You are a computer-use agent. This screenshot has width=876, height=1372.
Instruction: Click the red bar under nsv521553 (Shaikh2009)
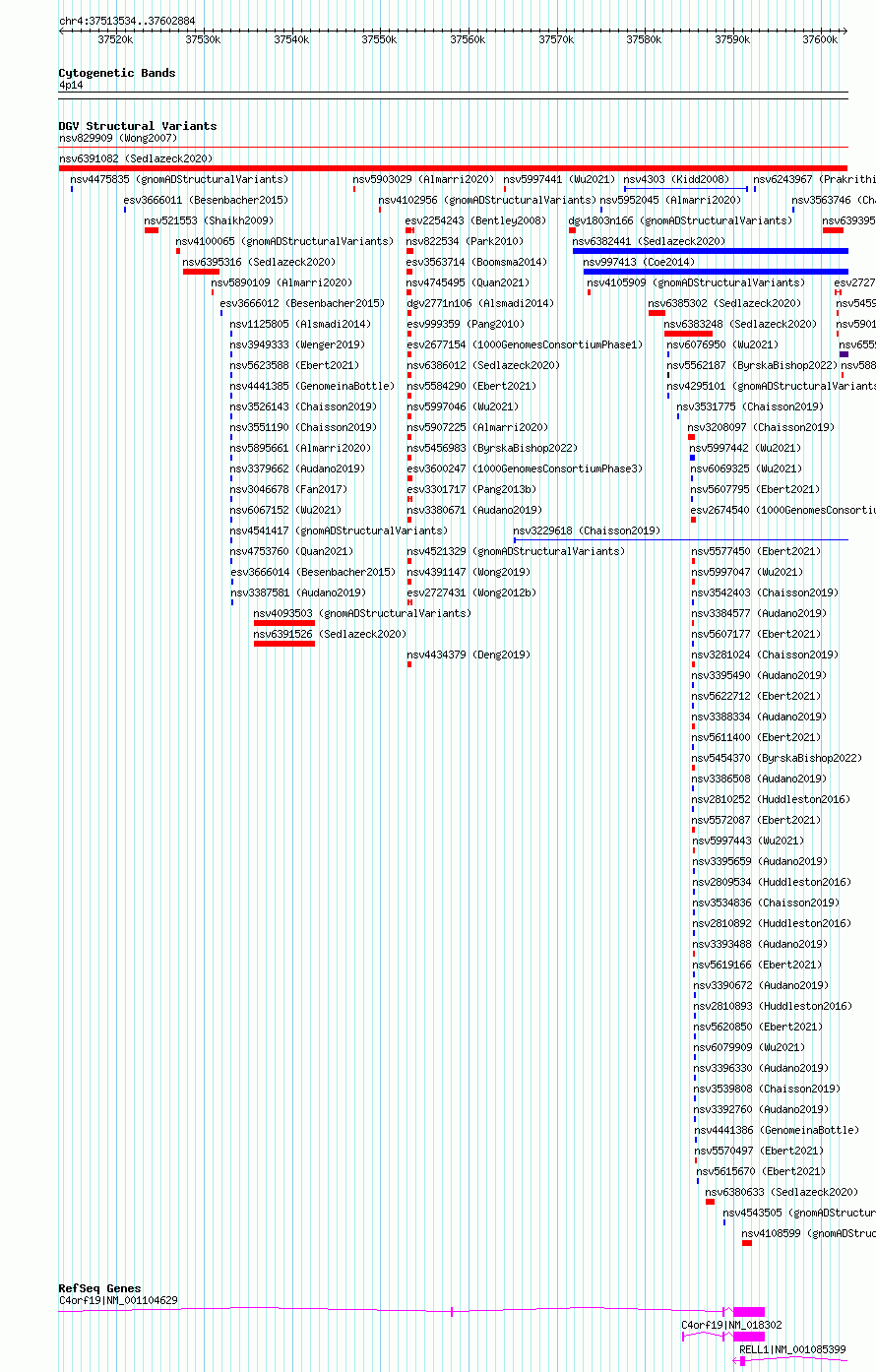152,230
